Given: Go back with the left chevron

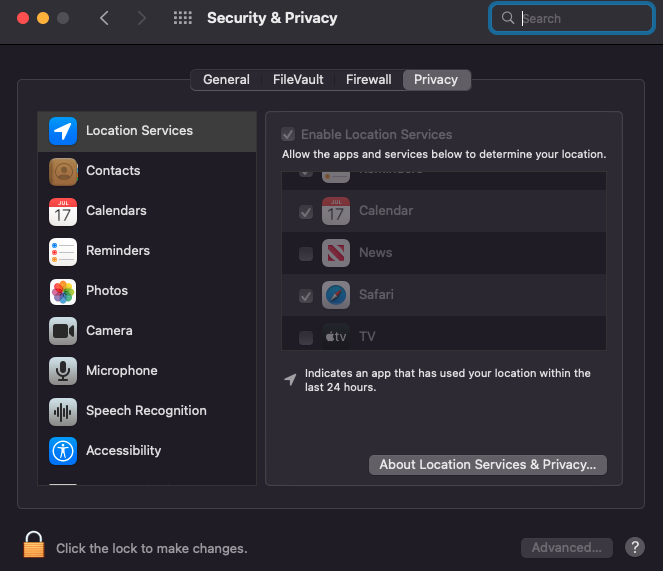Looking at the screenshot, I should [104, 18].
